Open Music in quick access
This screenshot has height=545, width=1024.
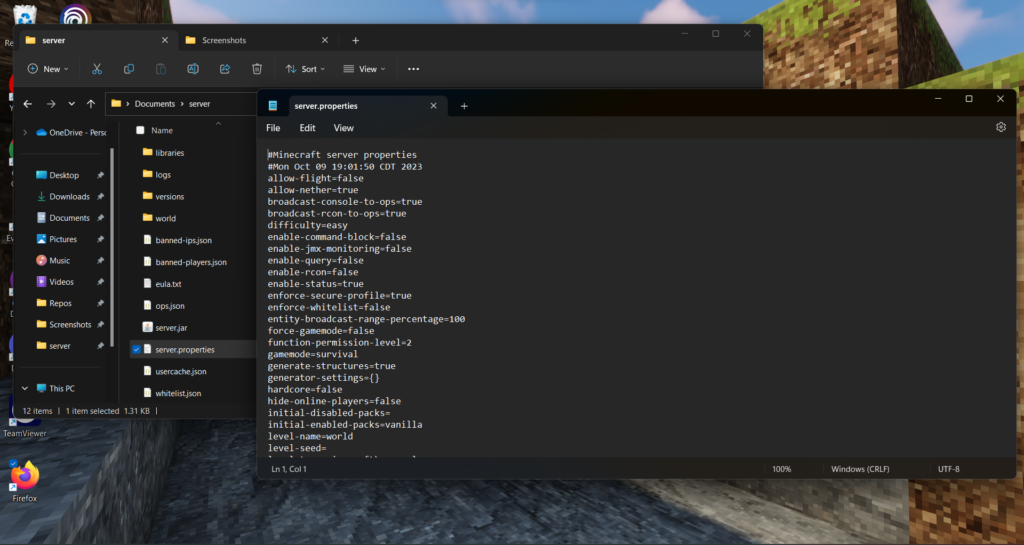[x=59, y=260]
